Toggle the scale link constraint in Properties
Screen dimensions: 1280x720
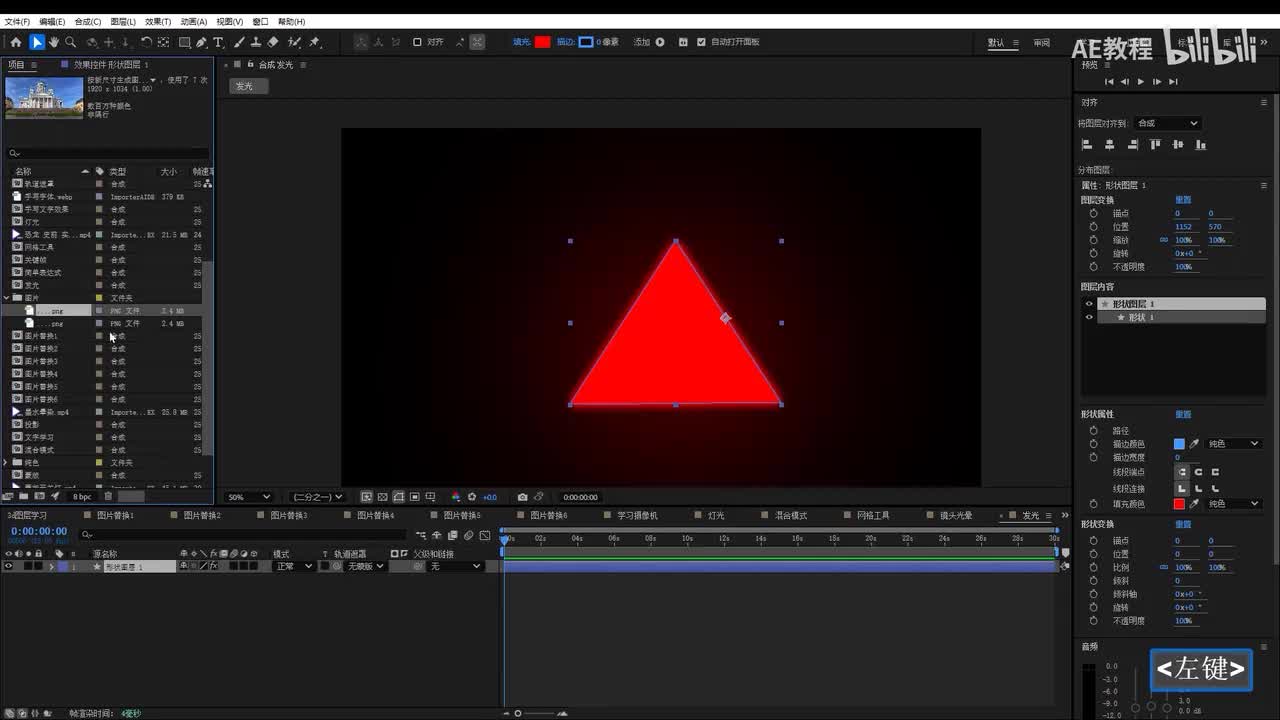1164,240
